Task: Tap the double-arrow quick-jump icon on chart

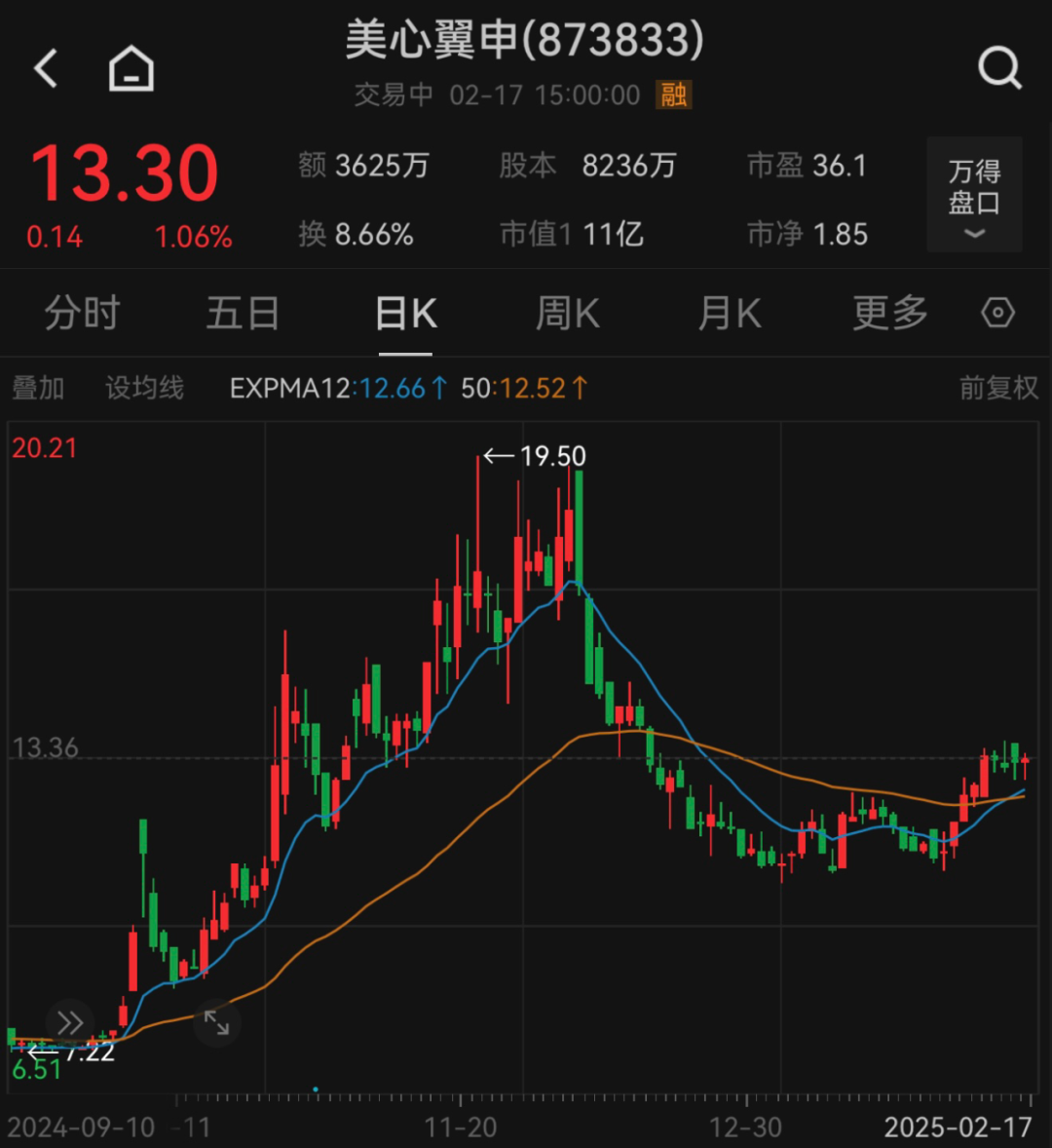Action: [69, 1022]
